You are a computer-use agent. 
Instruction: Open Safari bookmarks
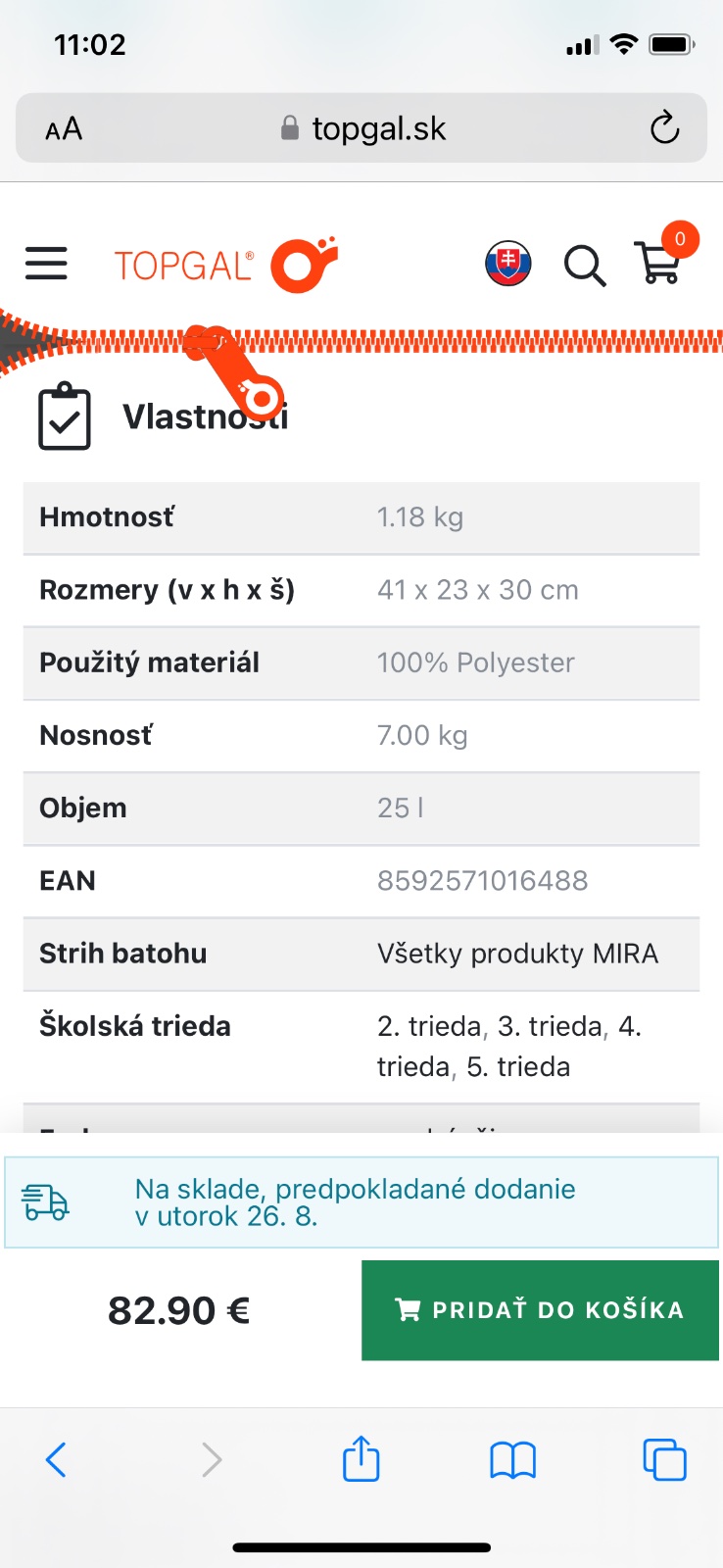click(x=512, y=1459)
